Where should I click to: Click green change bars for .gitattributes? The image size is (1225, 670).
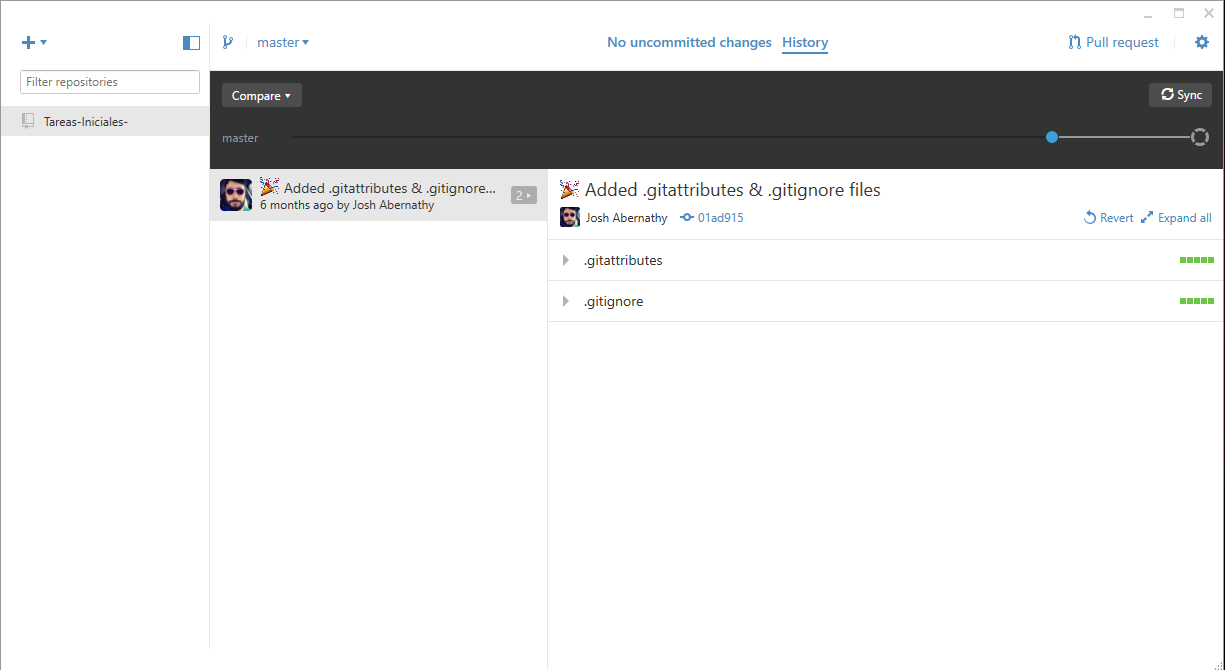(x=1197, y=260)
